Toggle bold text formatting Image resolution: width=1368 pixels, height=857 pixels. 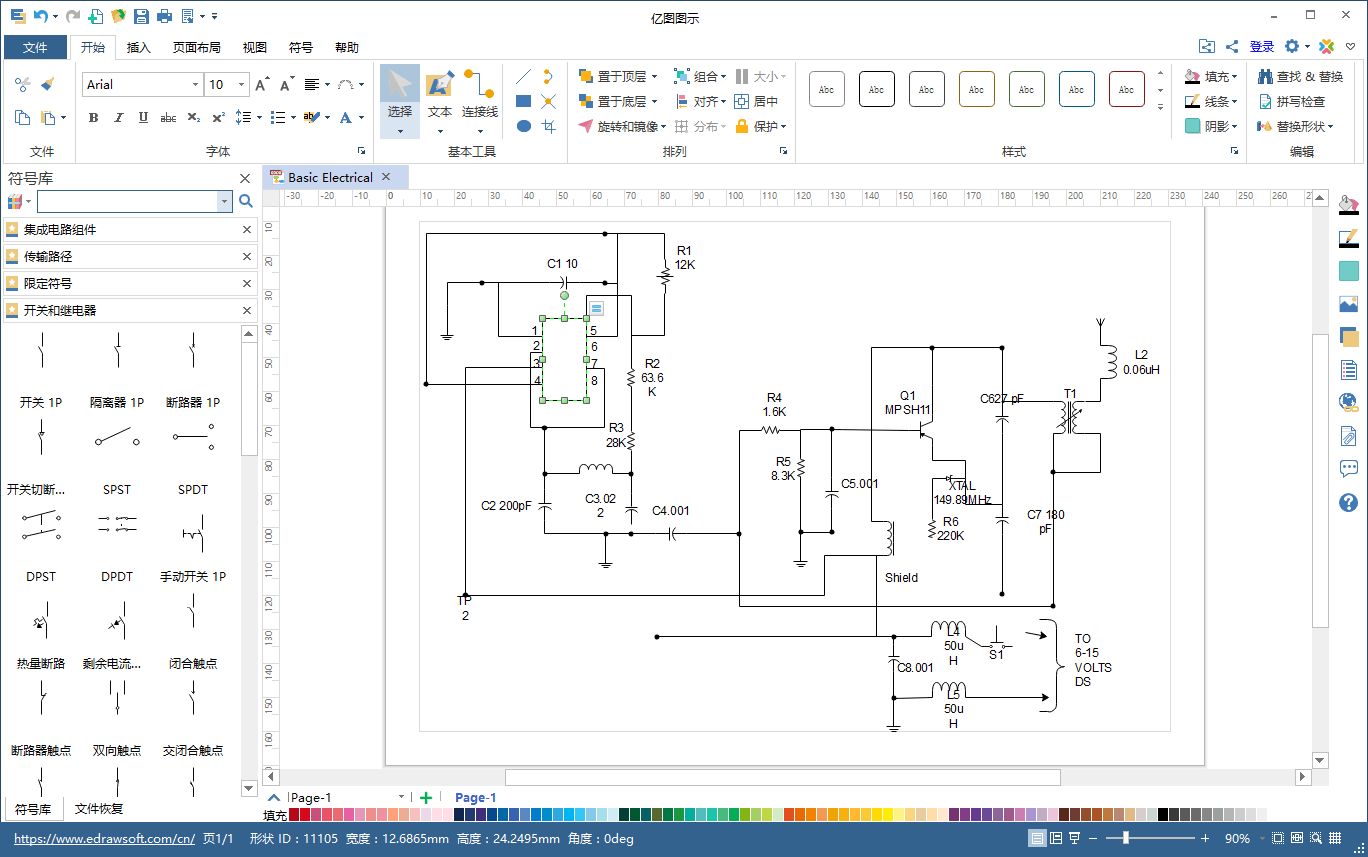pyautogui.click(x=93, y=118)
